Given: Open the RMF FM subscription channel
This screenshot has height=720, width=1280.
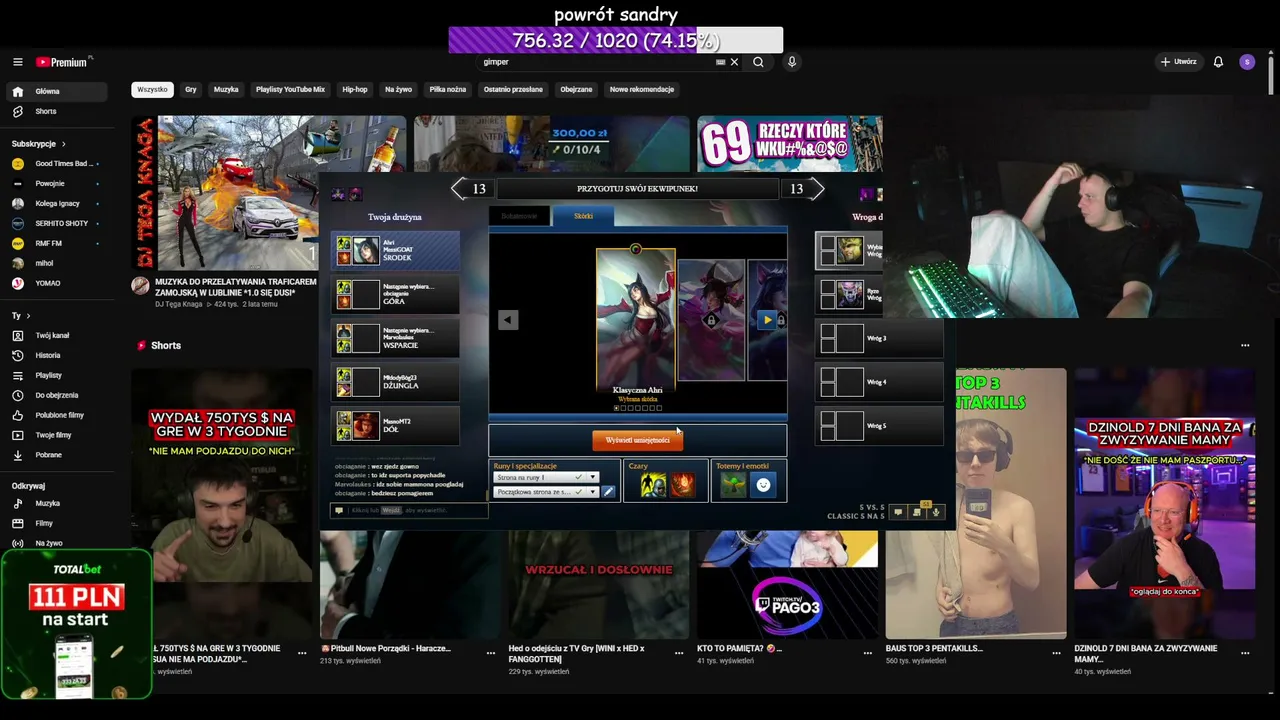Looking at the screenshot, I should tap(56, 244).
